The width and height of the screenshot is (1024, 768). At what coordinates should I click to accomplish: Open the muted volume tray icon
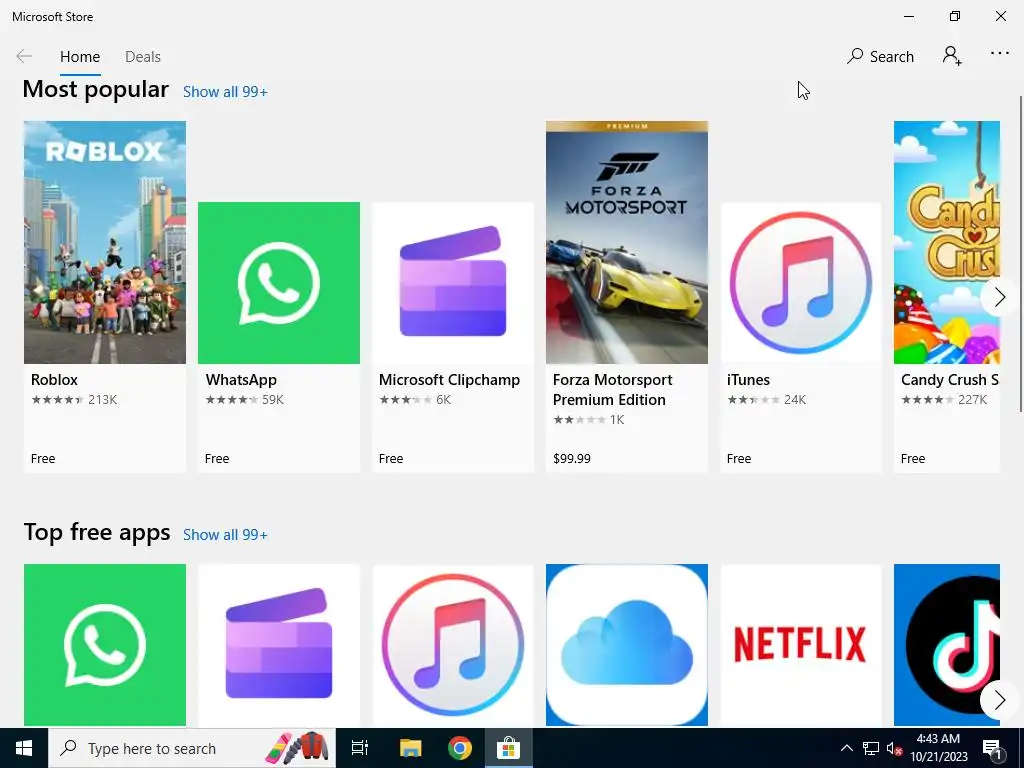coord(894,748)
